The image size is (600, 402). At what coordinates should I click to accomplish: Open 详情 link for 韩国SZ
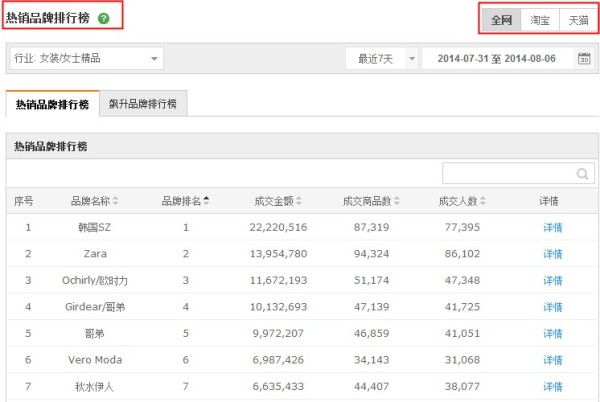(x=553, y=228)
